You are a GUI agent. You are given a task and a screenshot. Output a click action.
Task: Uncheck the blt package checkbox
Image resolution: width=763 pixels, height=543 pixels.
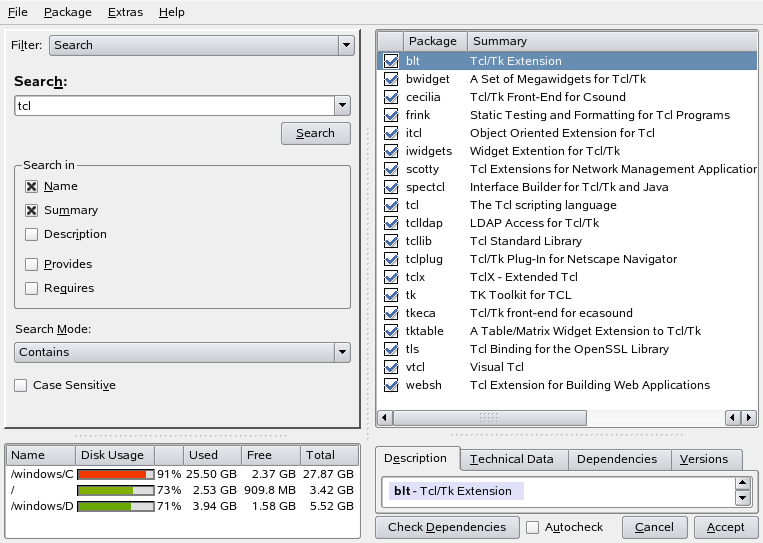pyautogui.click(x=391, y=61)
